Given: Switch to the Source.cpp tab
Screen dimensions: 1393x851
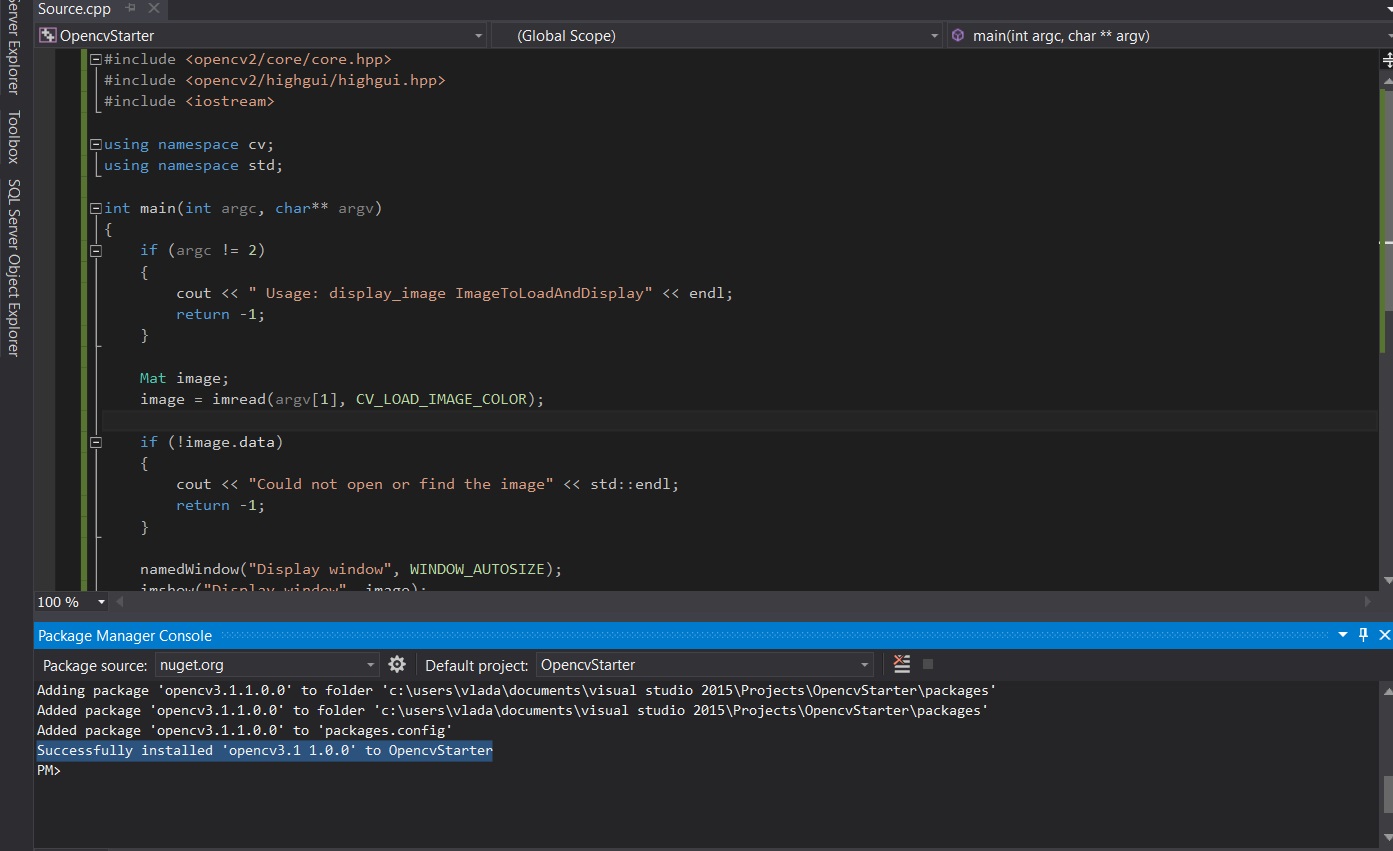Looking at the screenshot, I should click(73, 9).
